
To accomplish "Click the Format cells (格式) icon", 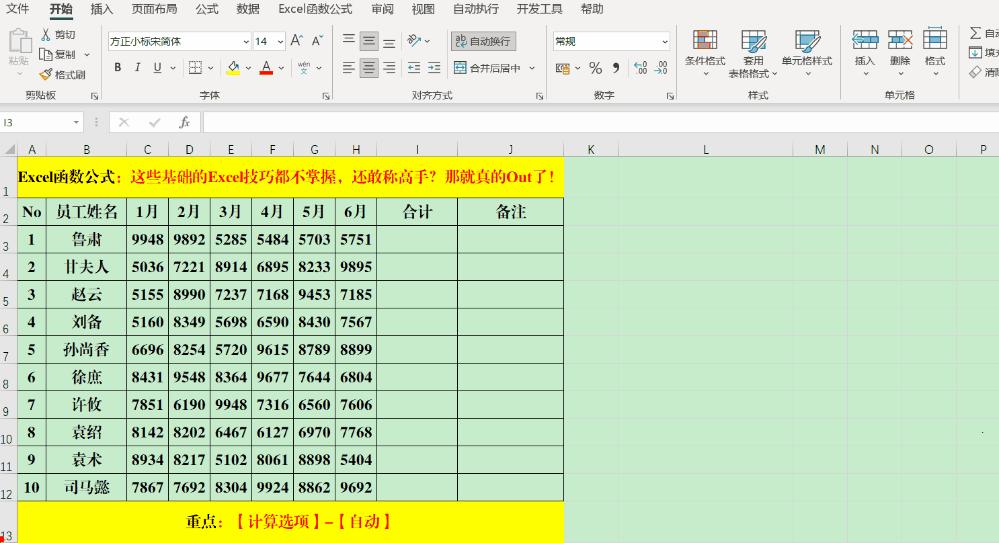I will coord(935,40).
